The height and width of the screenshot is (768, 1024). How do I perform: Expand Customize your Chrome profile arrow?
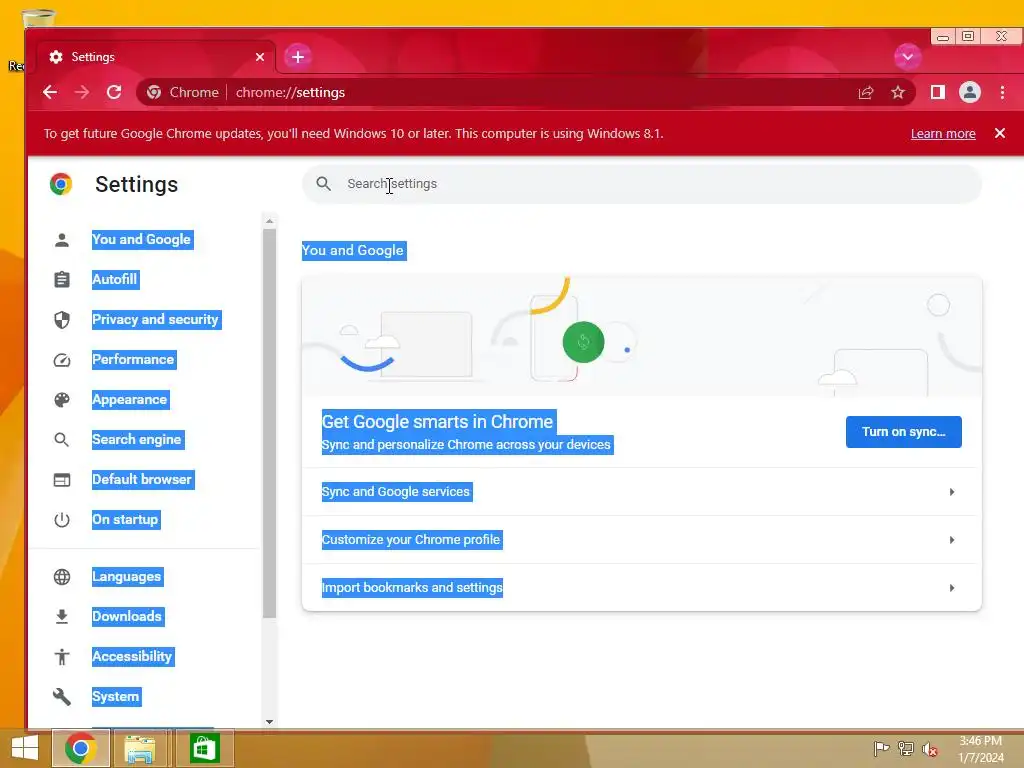point(952,540)
